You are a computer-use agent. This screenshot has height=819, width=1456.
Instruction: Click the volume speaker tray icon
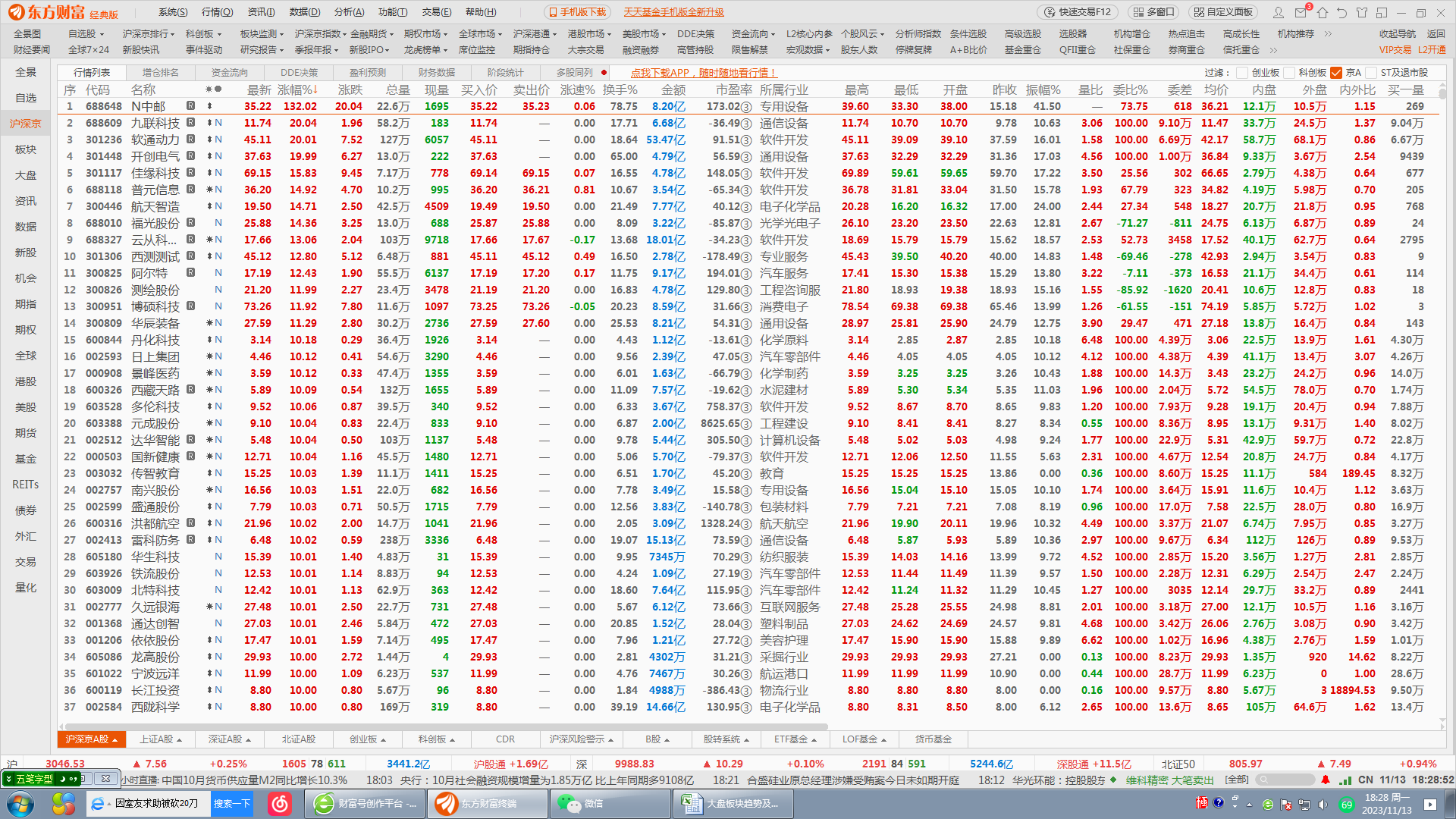[x=1323, y=805]
